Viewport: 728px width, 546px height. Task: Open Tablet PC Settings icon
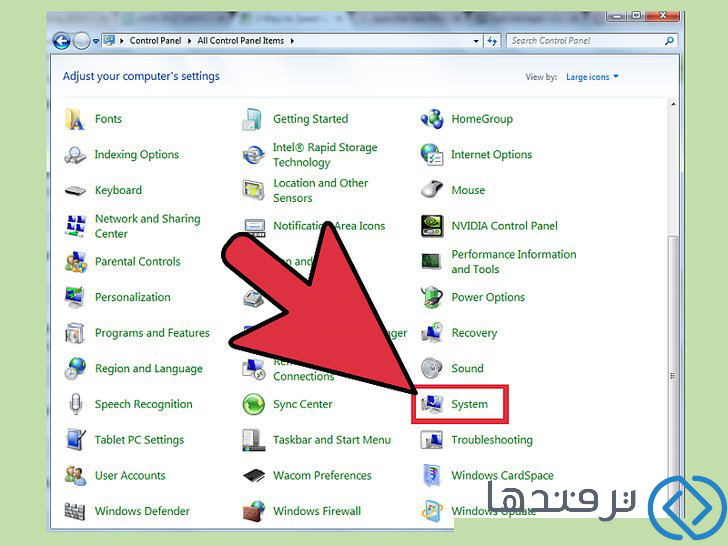(x=75, y=440)
